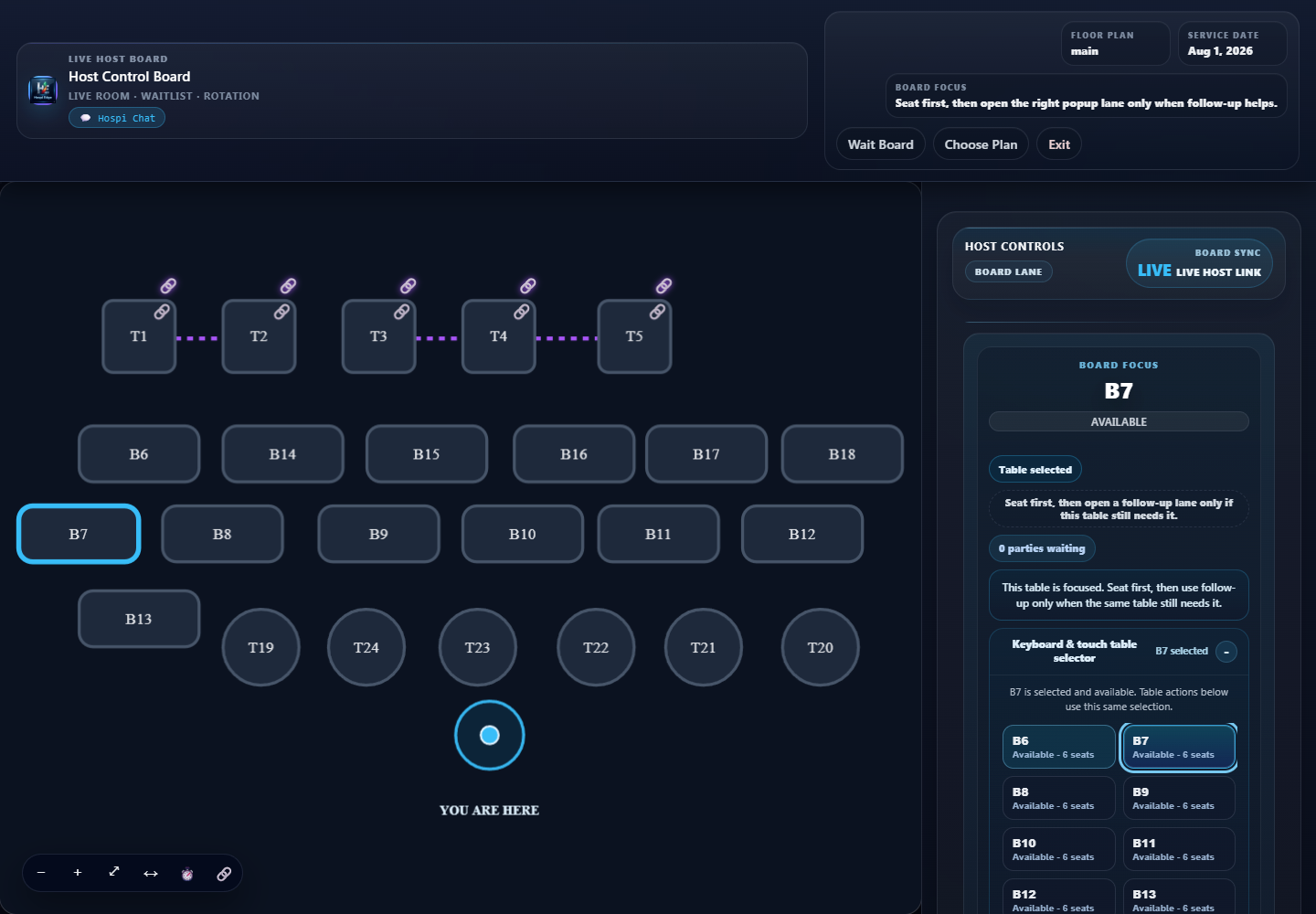
Task: Click the Live Host Link sync badge
Action: click(x=1199, y=263)
